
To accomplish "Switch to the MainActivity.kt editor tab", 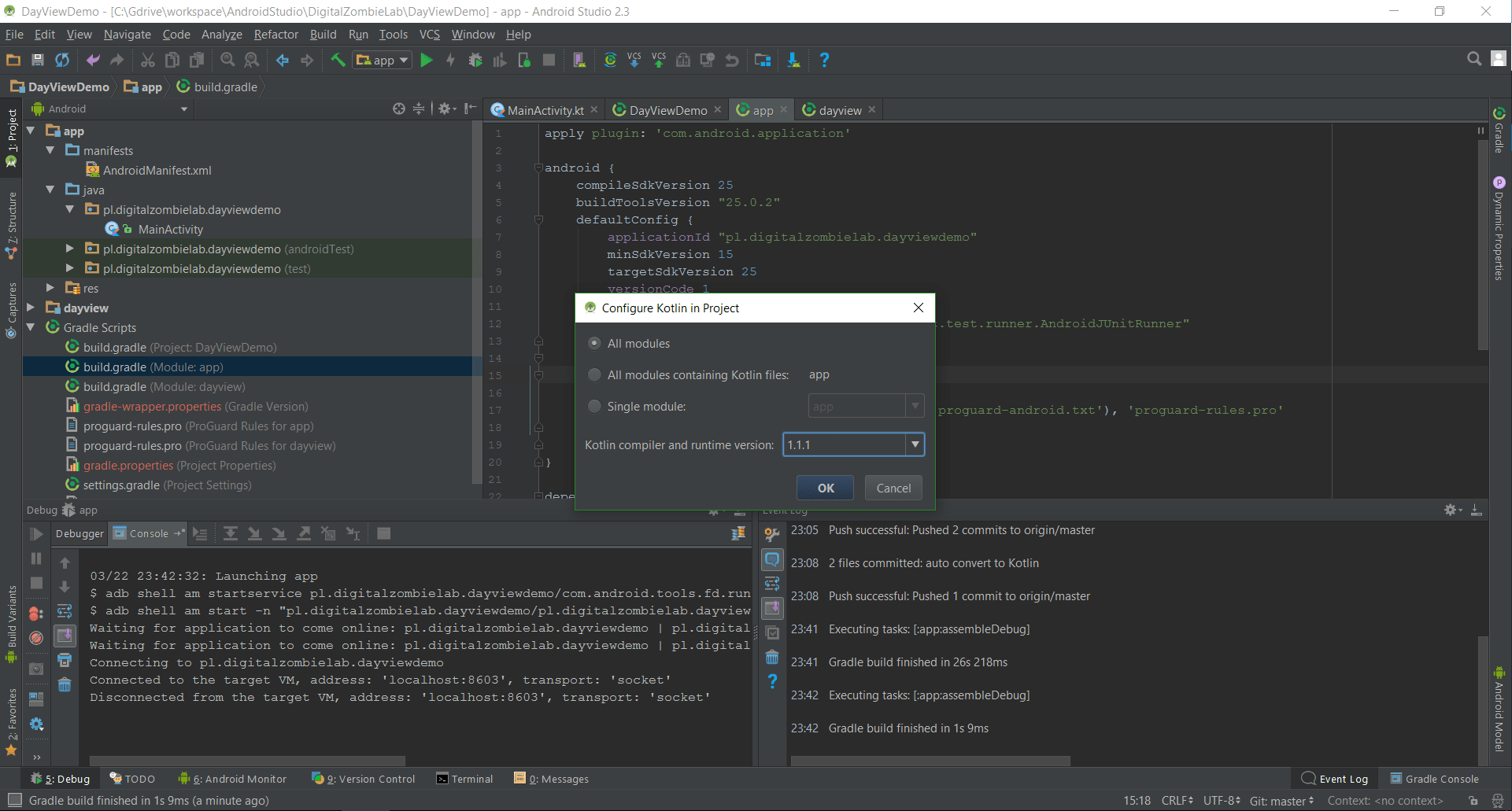I will coord(545,110).
